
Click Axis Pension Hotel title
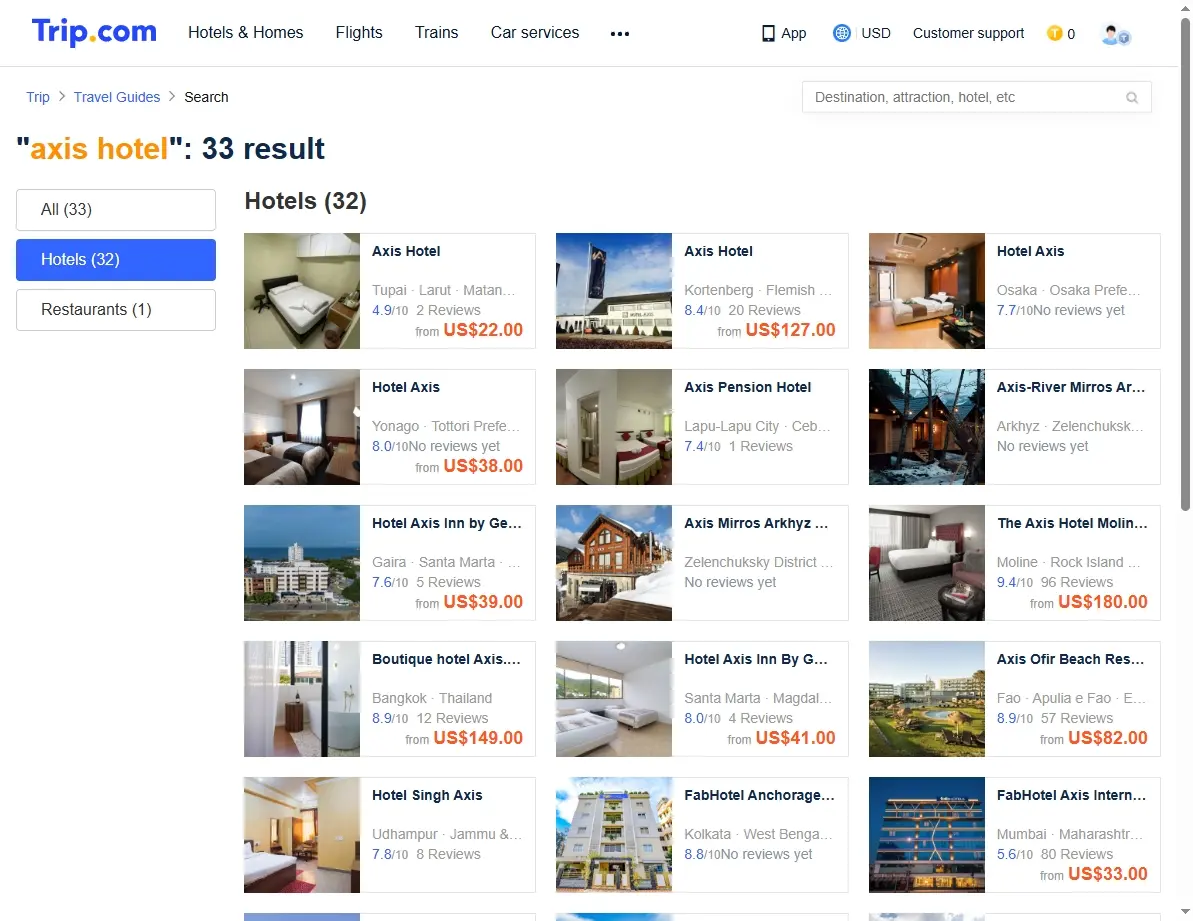[x=747, y=387]
